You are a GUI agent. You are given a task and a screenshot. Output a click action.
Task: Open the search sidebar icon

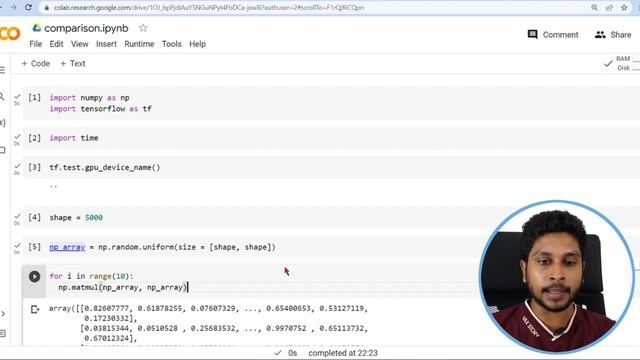[2, 96]
